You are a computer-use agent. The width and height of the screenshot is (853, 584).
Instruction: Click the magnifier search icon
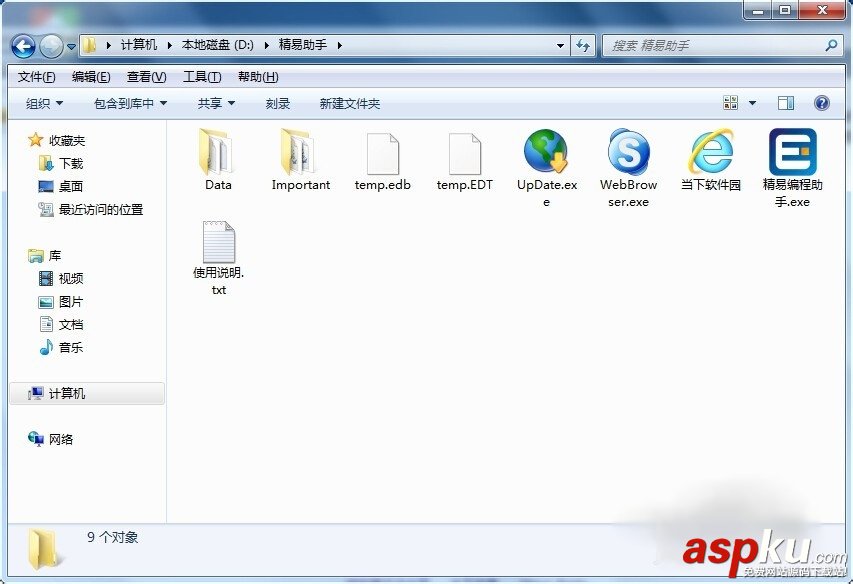pyautogui.click(x=831, y=46)
